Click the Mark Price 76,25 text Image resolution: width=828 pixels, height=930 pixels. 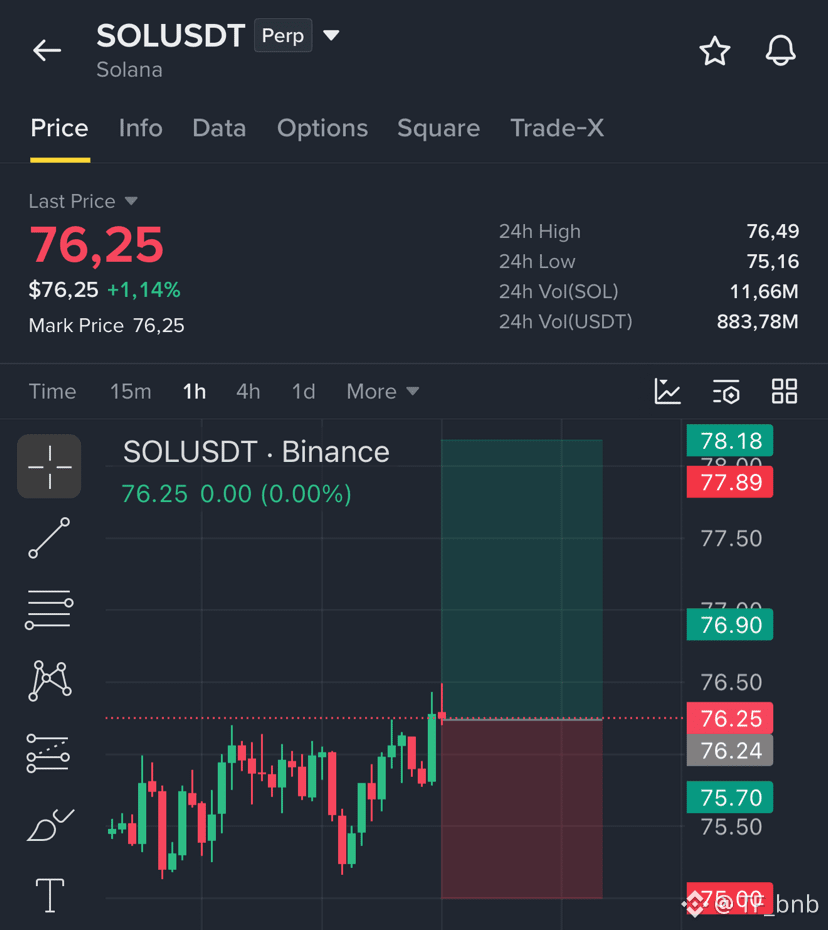(107, 326)
